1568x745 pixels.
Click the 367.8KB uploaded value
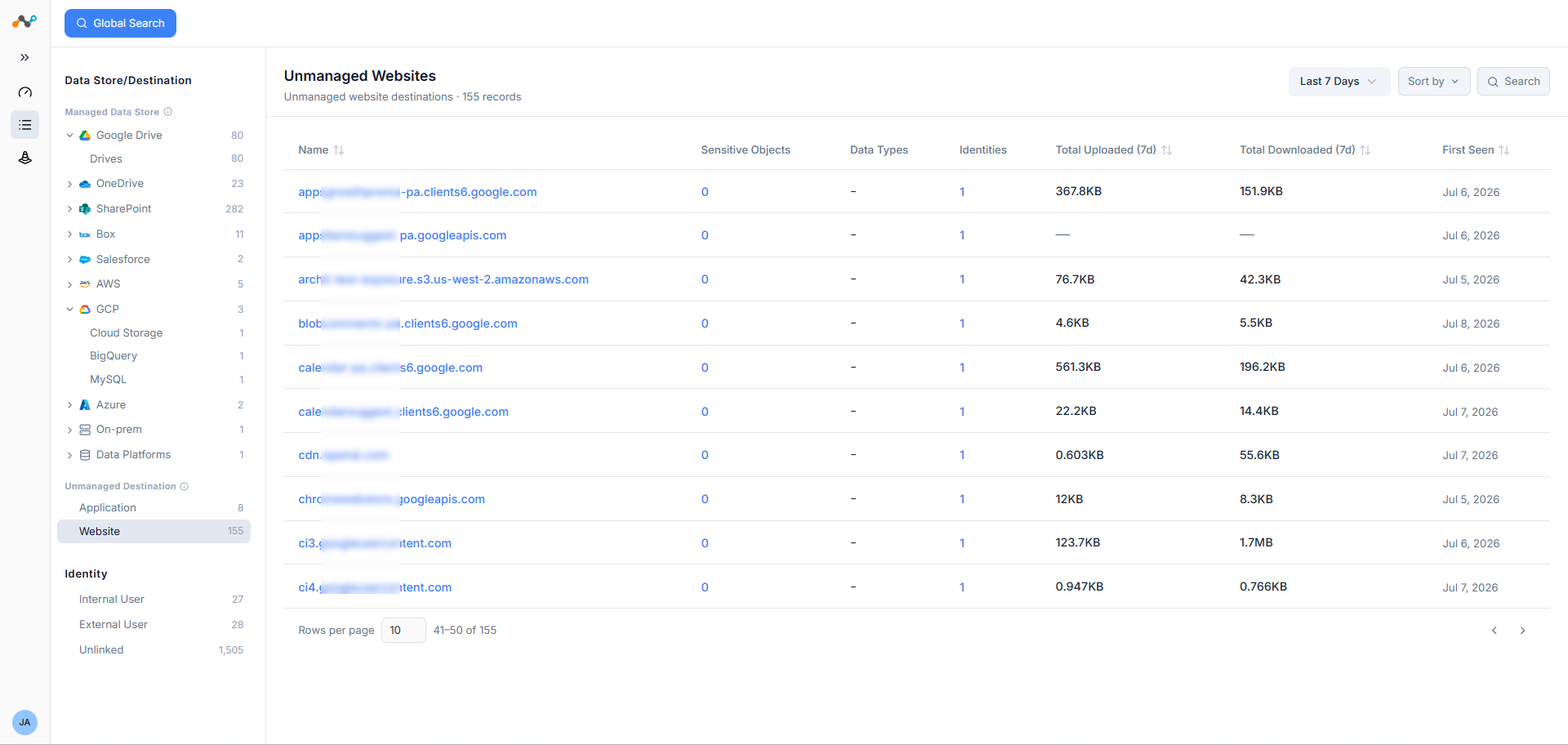(1079, 191)
